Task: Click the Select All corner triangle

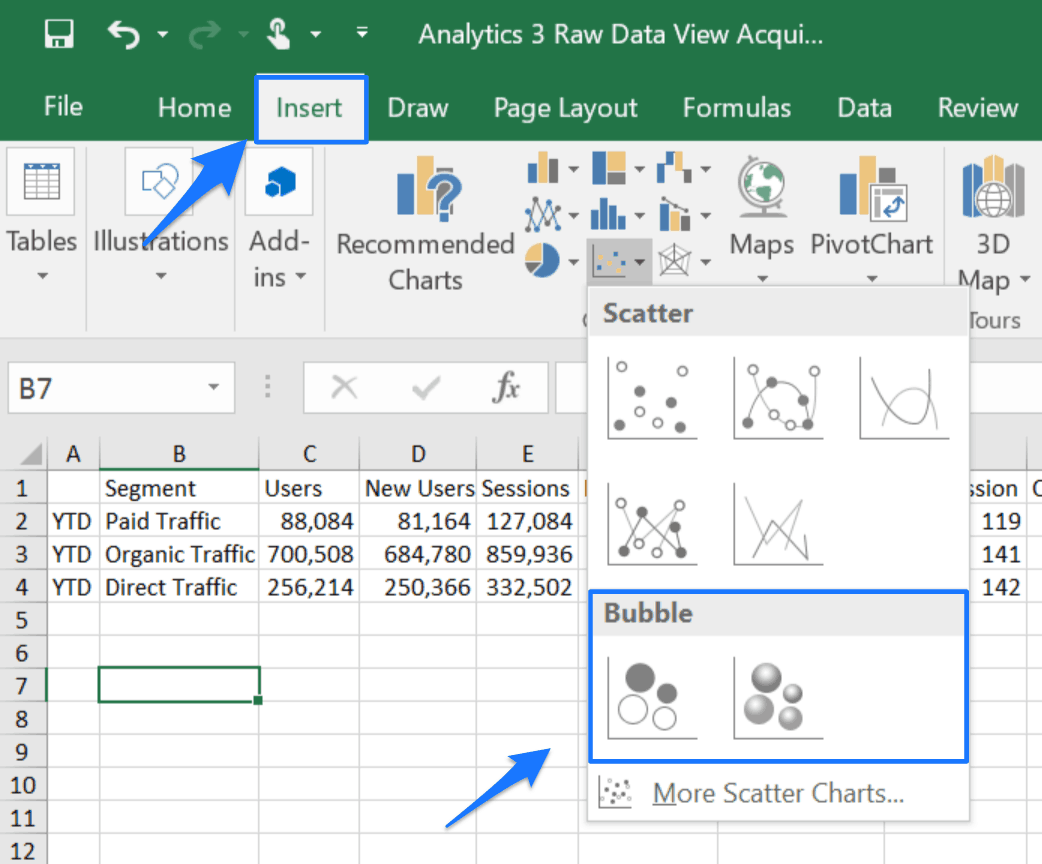Action: 31,455
